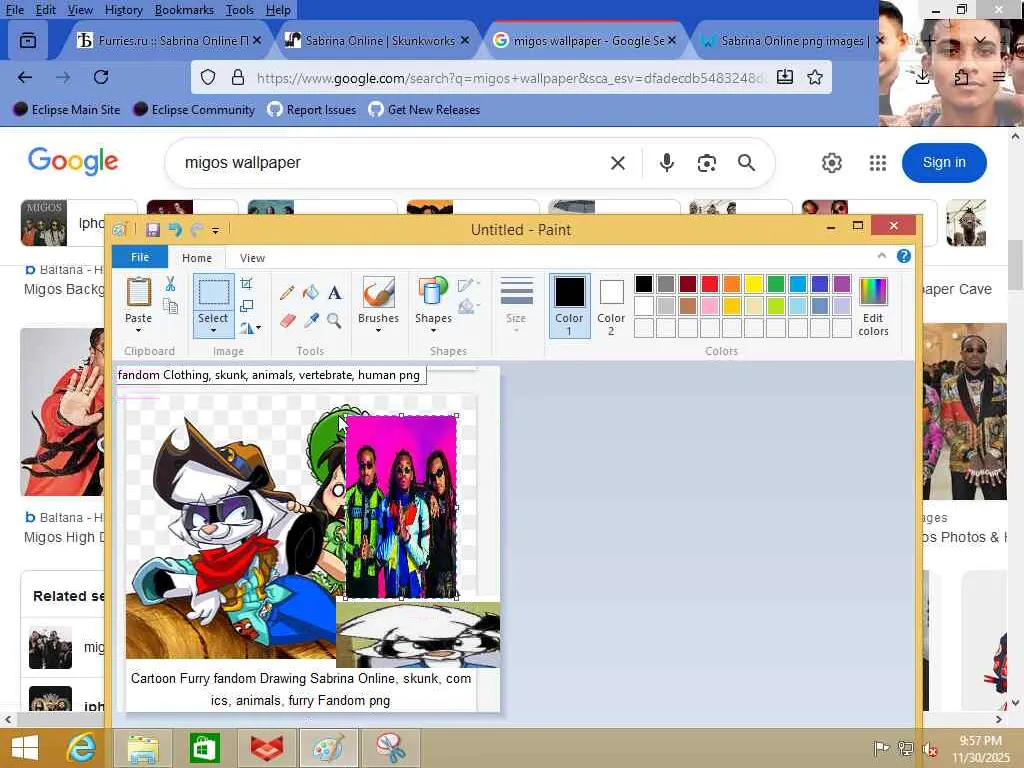Screen dimensions: 1024x768
Task: Open Internet Explorer from the taskbar
Action: [82, 748]
